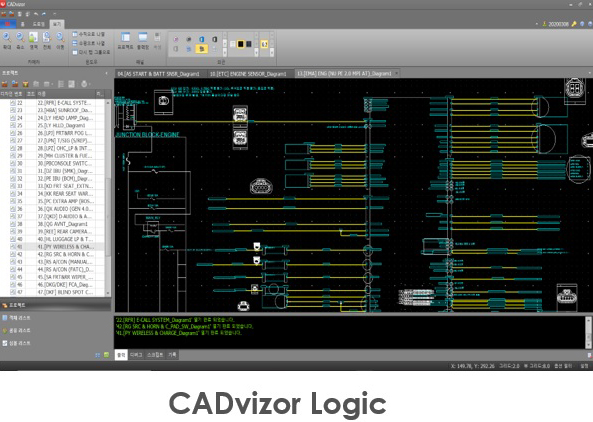593x422 pixels.
Task: Click the name column header in the project list
Action: 65,94
